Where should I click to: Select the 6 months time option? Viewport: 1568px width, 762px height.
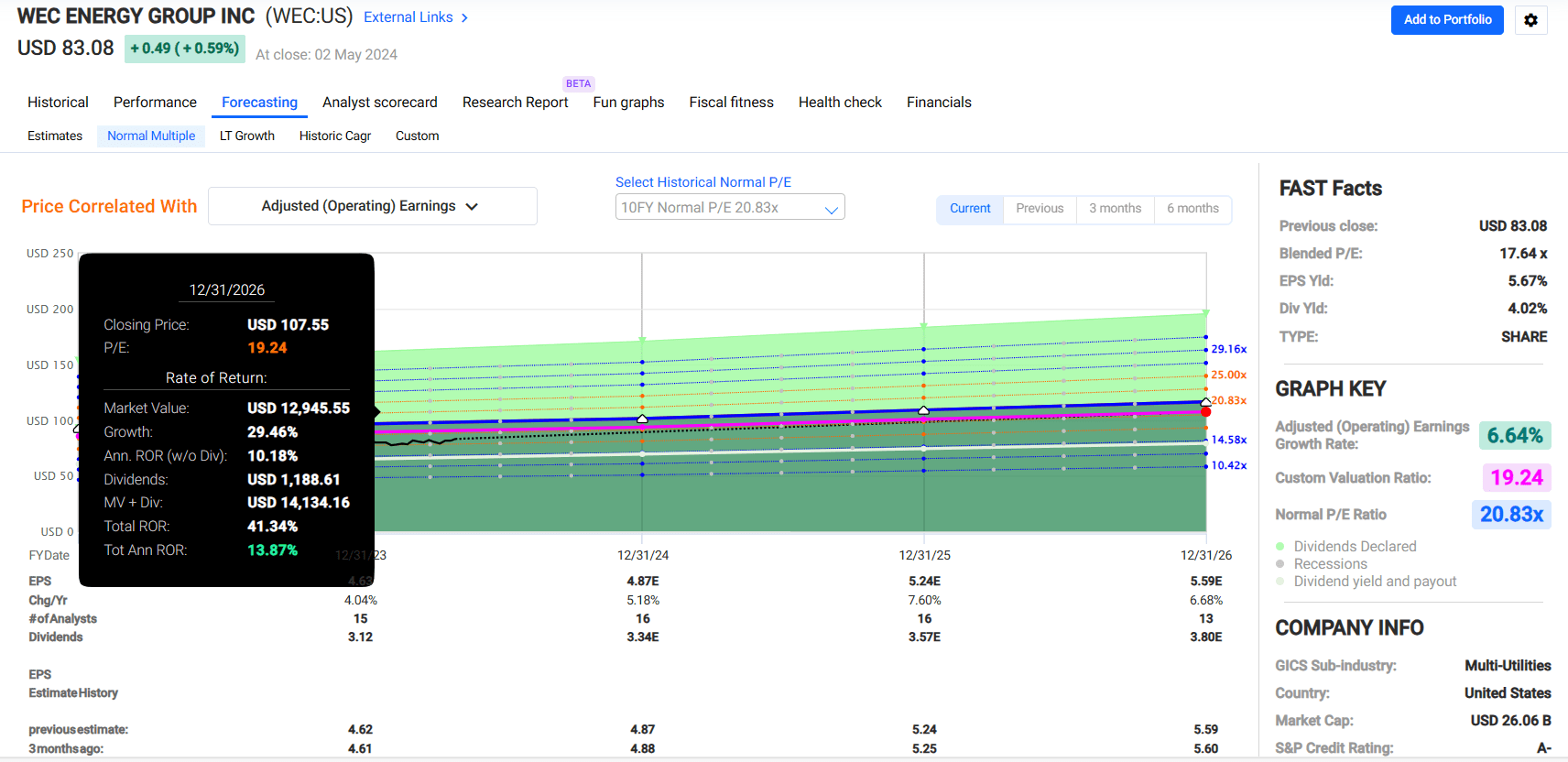tap(1192, 209)
